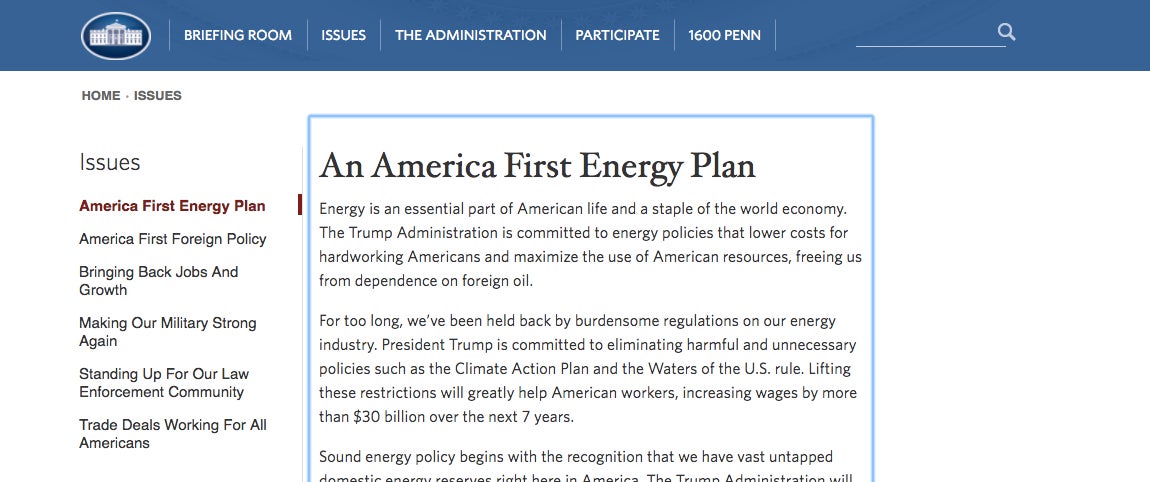1150x482 pixels.
Task: Open America First Energy Plan sidebar link
Action: pos(172,206)
